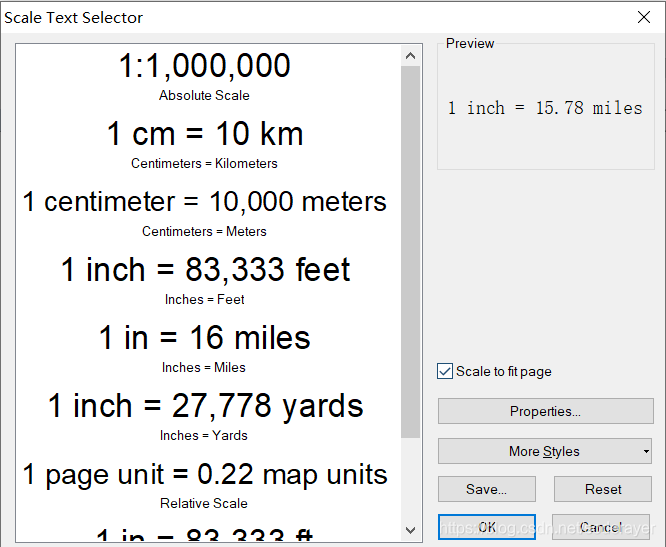Confirm with the OK button
Image resolution: width=666 pixels, height=547 pixels.
(x=487, y=527)
